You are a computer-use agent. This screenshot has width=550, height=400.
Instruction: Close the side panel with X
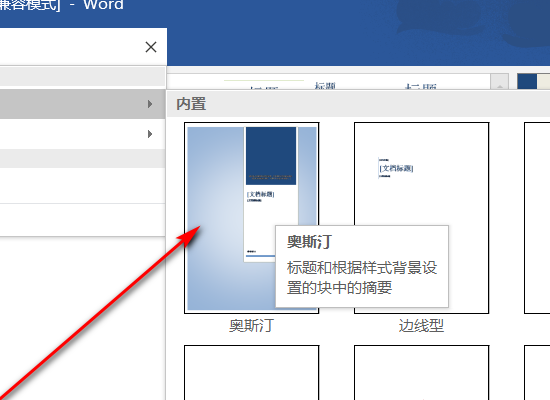click(151, 47)
